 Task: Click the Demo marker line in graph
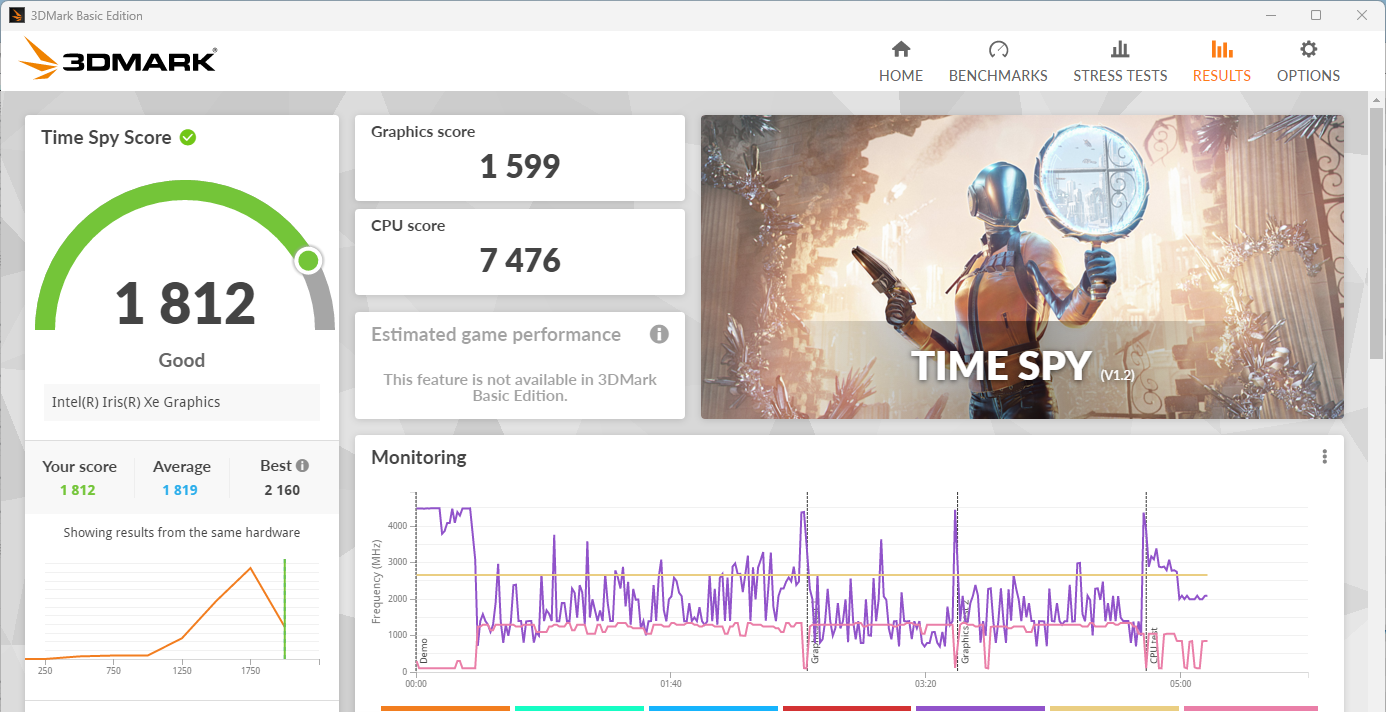(x=416, y=582)
